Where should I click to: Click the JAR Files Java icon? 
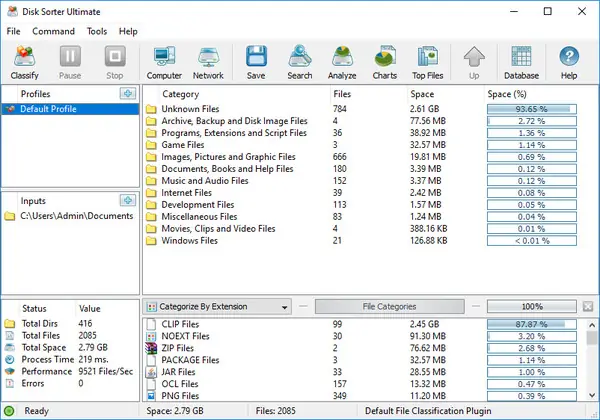click(x=152, y=372)
